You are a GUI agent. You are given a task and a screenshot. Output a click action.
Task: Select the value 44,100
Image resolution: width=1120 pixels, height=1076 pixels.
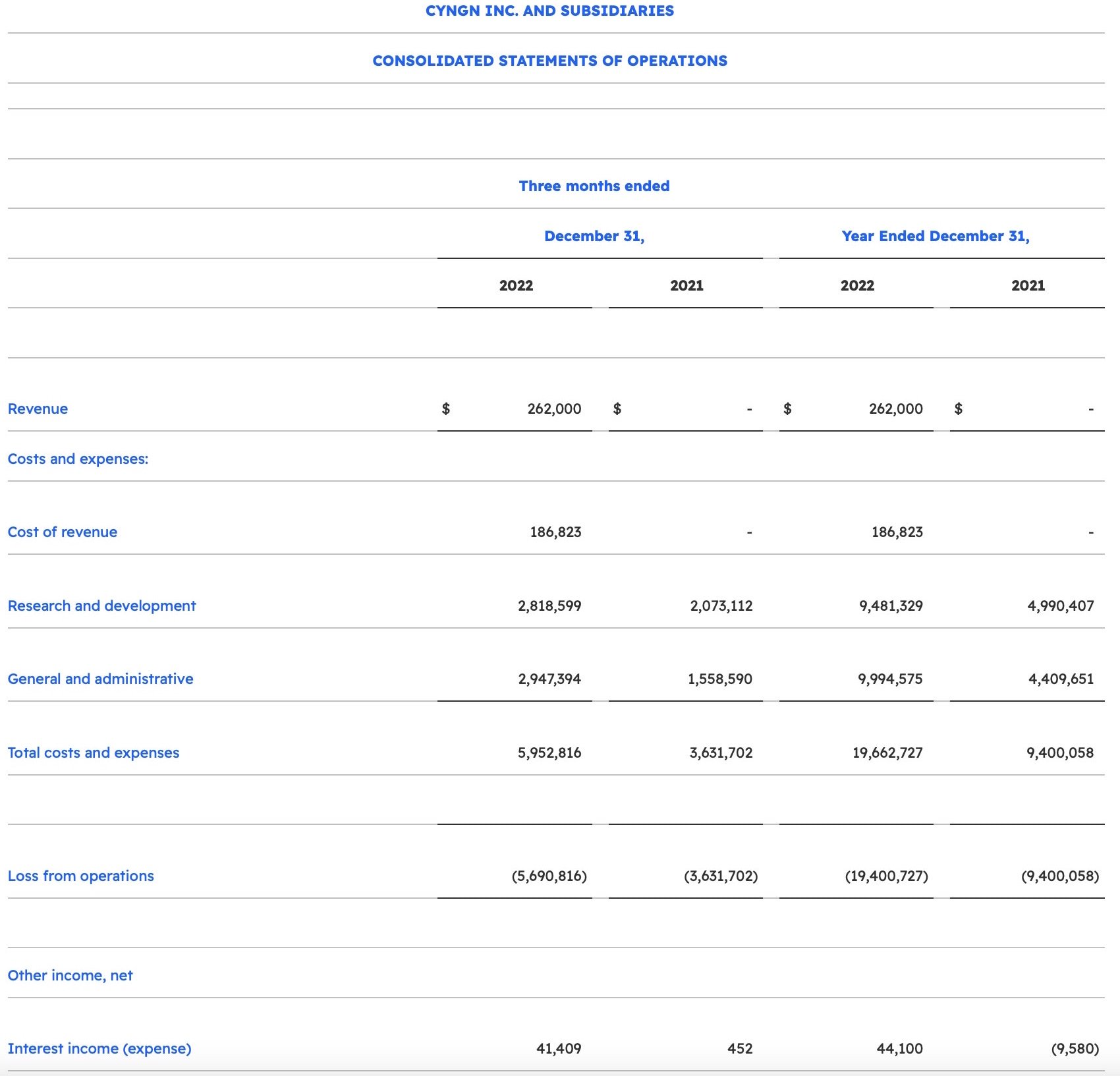tap(900, 1048)
